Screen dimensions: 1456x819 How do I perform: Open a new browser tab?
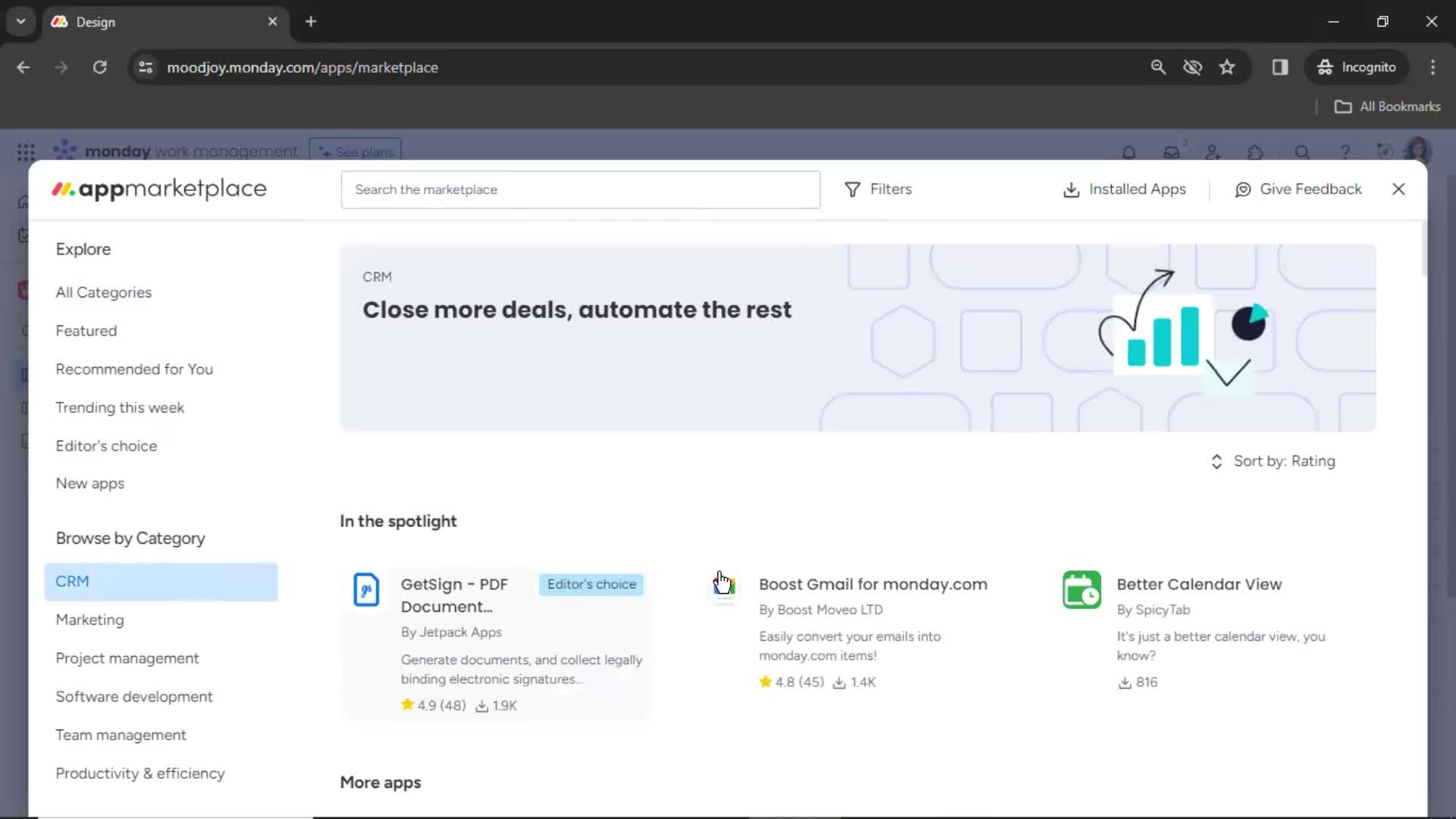pyautogui.click(x=311, y=22)
